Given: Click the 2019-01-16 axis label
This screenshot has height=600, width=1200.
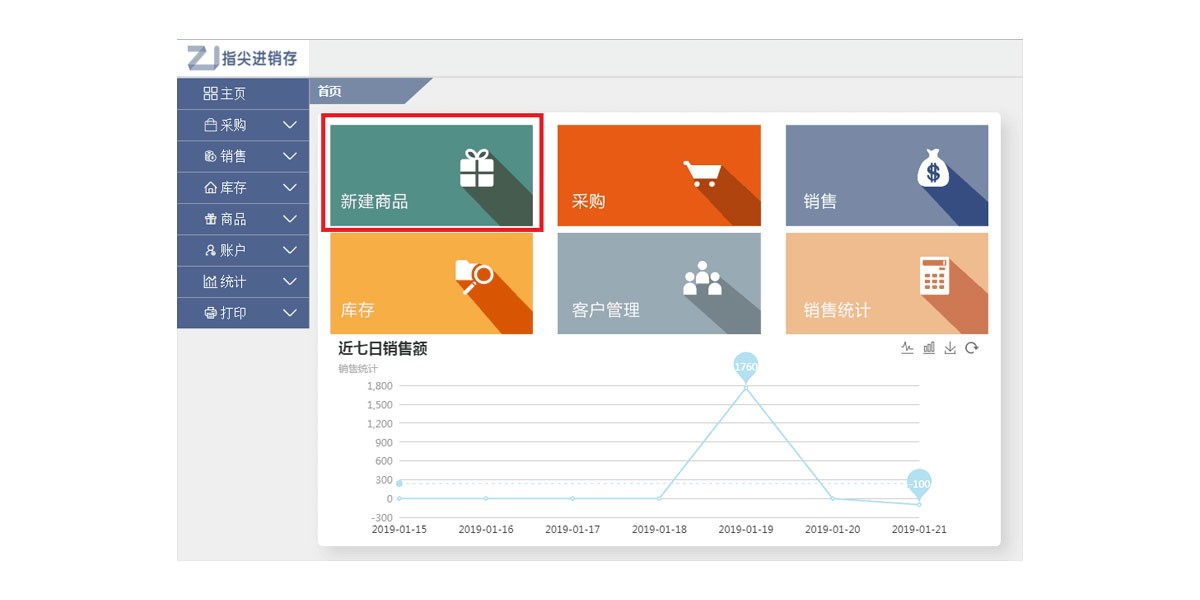Looking at the screenshot, I should tap(486, 530).
